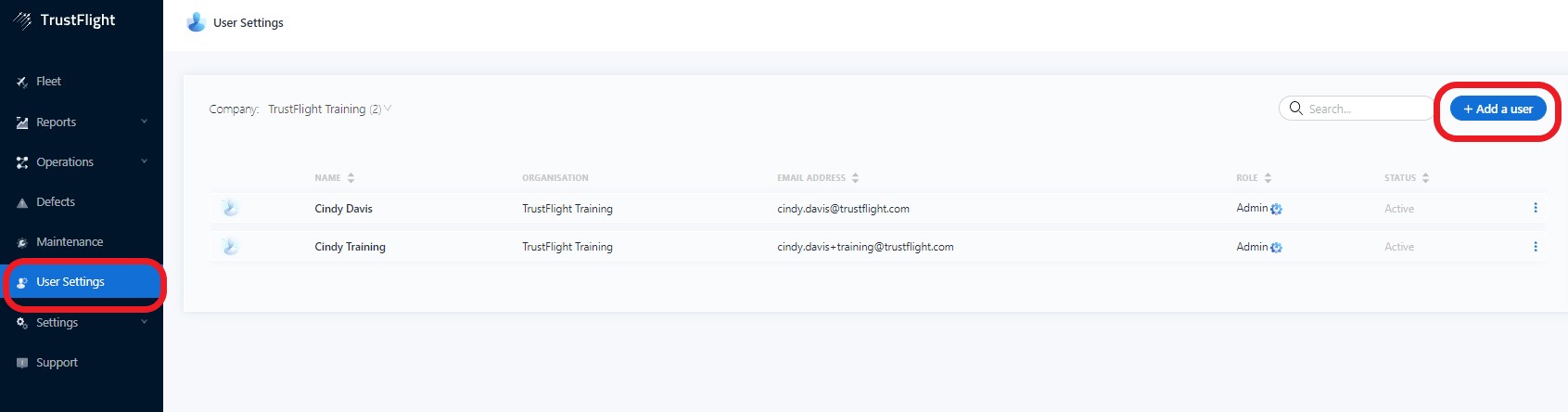
Task: Click the TrustFlight logo icon
Action: [22, 20]
